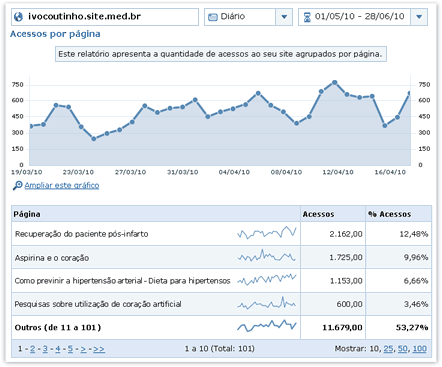Show 50 rows per page

(x=402, y=349)
